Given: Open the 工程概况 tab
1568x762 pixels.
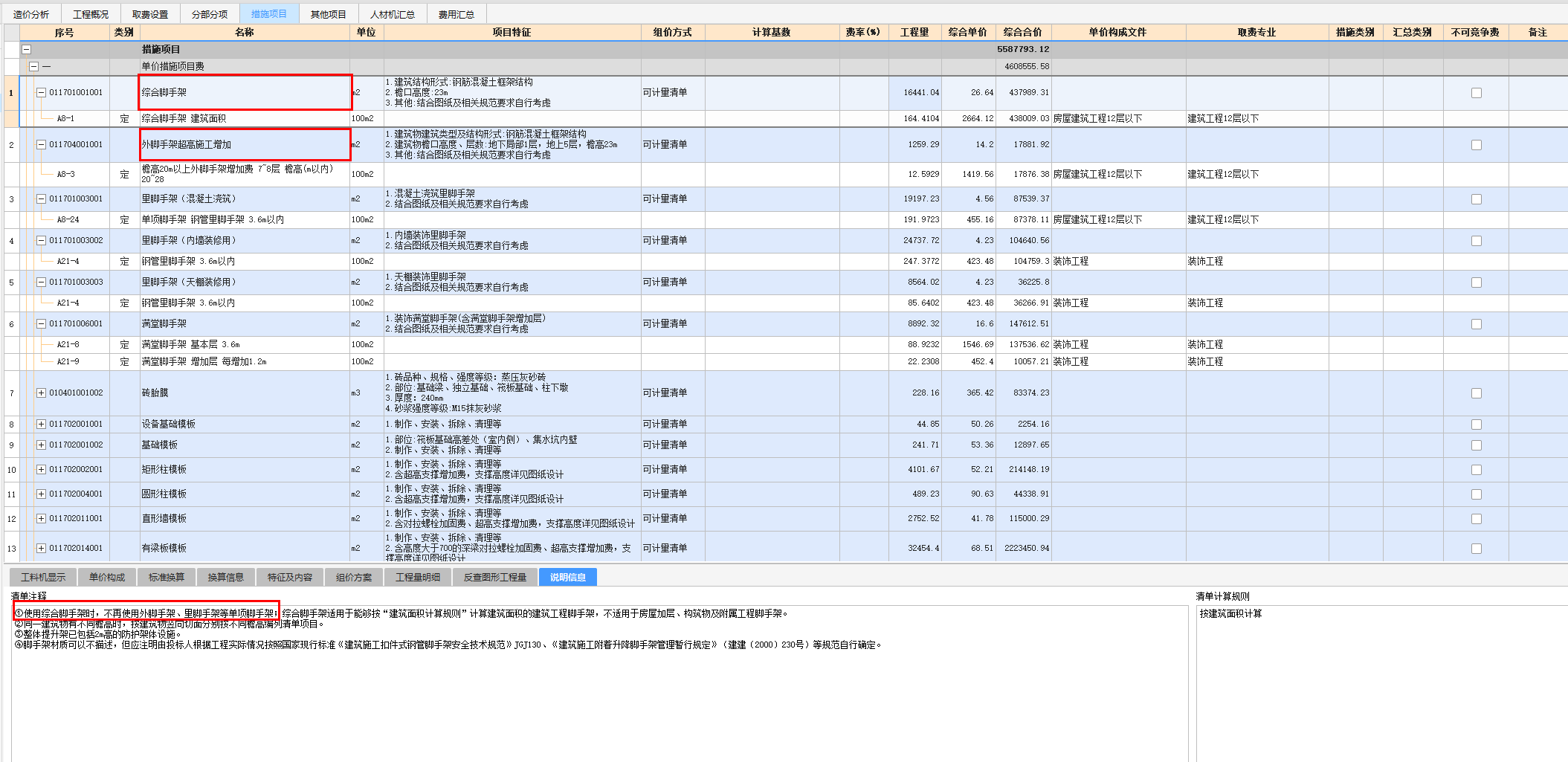Looking at the screenshot, I should [91, 14].
